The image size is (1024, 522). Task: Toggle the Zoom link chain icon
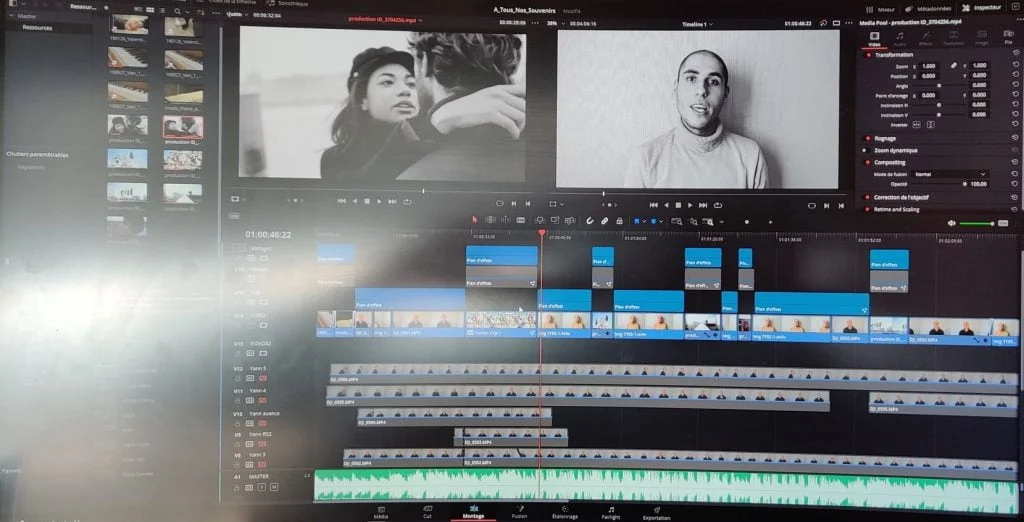[x=953, y=65]
